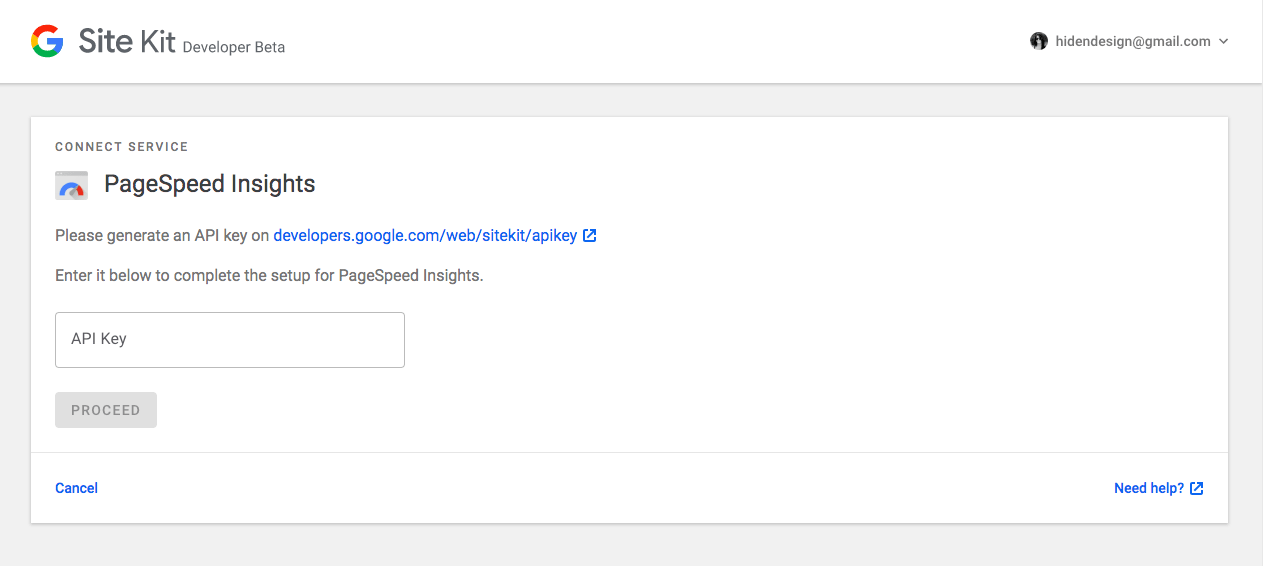Select the PageSpeed Insights heading
This screenshot has height=566, width=1263.
click(x=210, y=184)
